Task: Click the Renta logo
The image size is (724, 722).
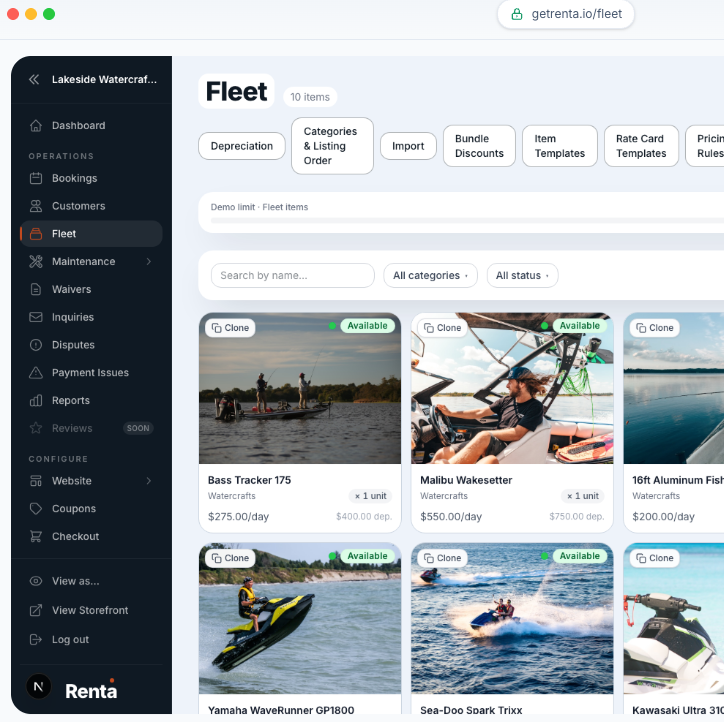Action: point(91,690)
